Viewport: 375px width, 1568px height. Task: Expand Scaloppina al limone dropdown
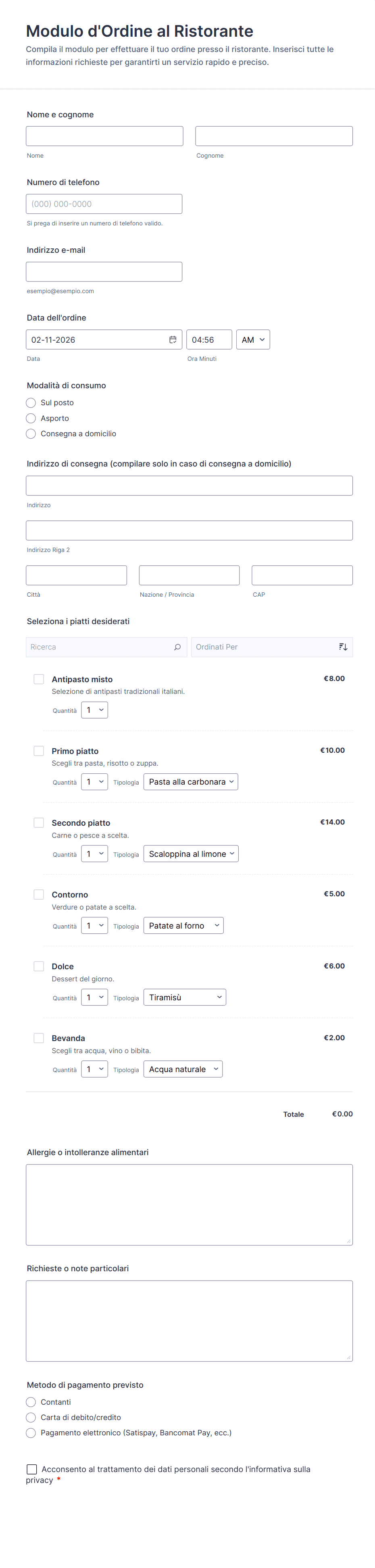pos(191,854)
